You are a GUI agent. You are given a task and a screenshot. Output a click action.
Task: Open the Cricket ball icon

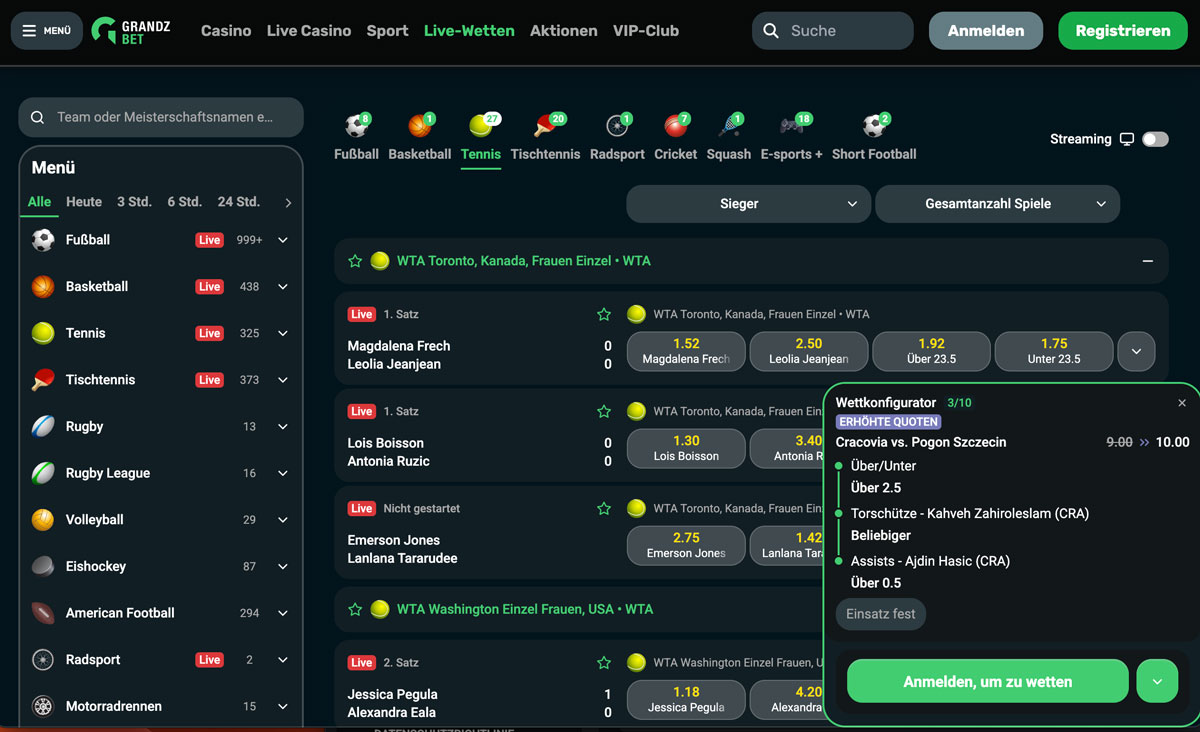676,127
